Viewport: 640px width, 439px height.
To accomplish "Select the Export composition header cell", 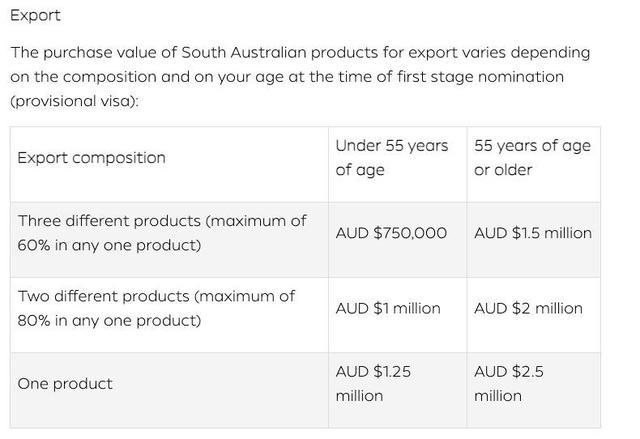I will click(x=169, y=164).
